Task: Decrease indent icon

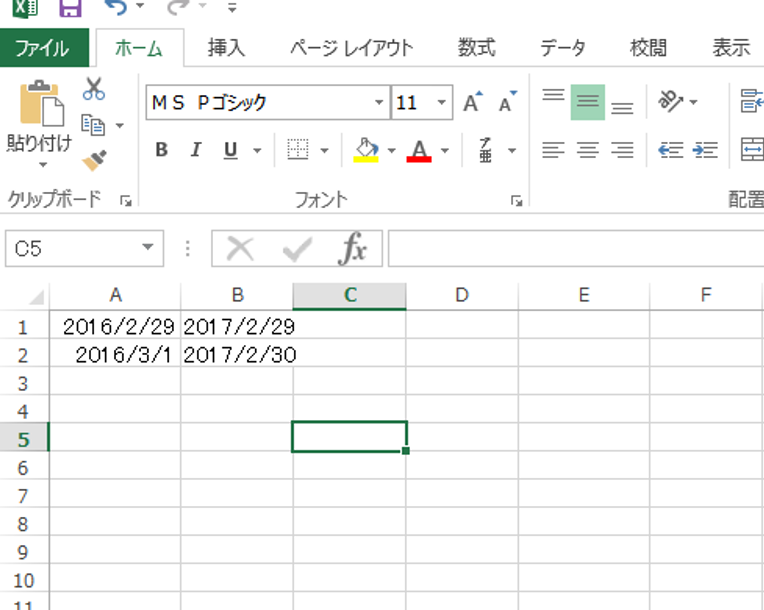Action: click(671, 150)
